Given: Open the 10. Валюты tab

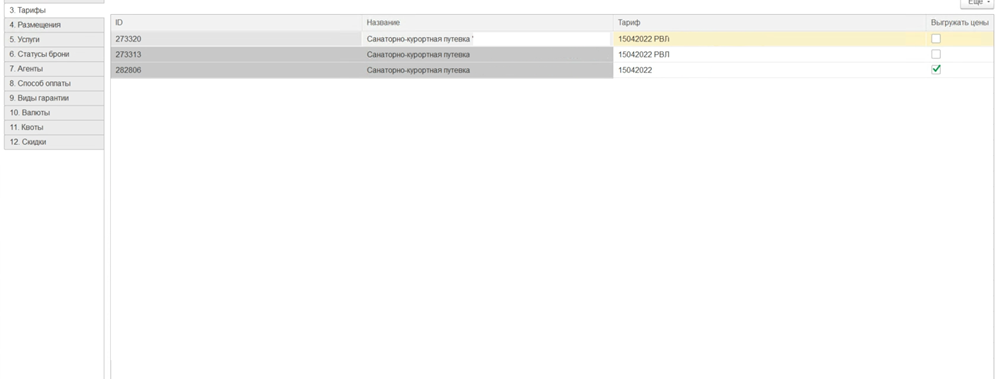Looking at the screenshot, I should coord(54,113).
